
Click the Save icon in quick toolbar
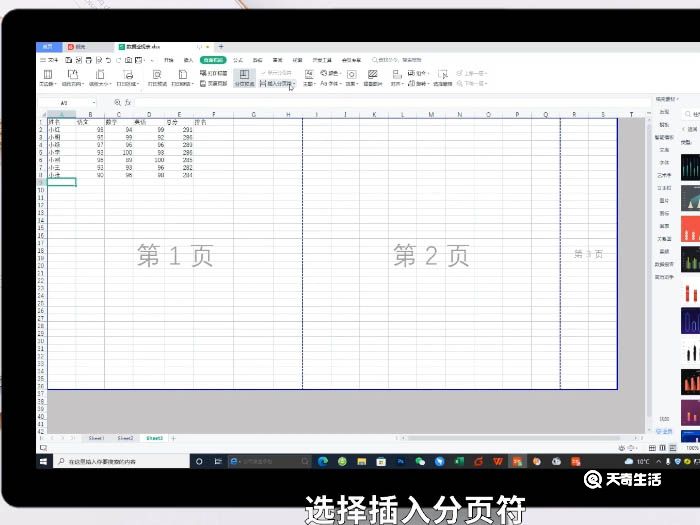click(69, 60)
